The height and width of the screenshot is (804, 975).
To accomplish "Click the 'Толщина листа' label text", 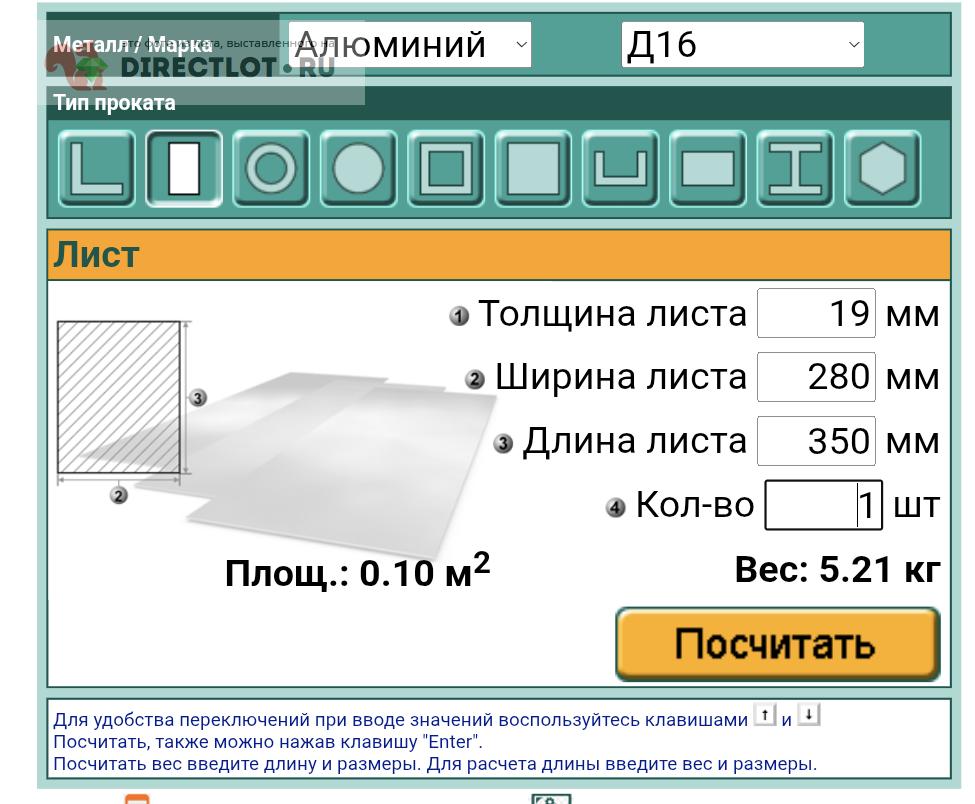I will click(612, 313).
